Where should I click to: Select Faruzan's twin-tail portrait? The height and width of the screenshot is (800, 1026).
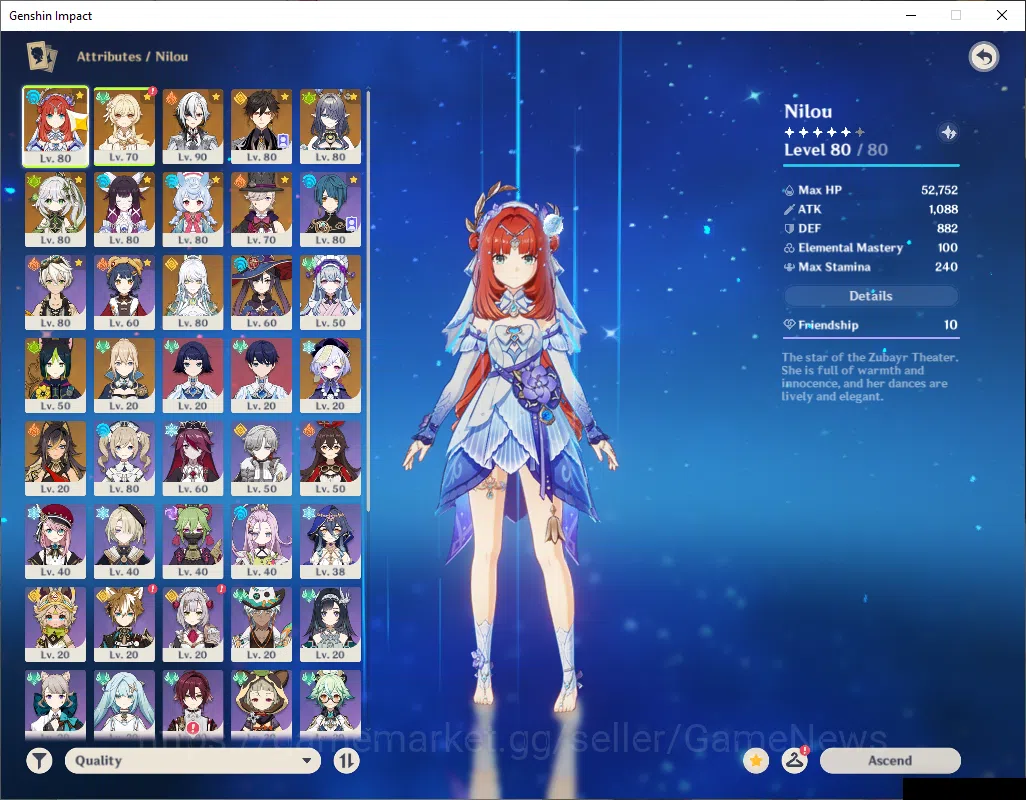pos(124,704)
